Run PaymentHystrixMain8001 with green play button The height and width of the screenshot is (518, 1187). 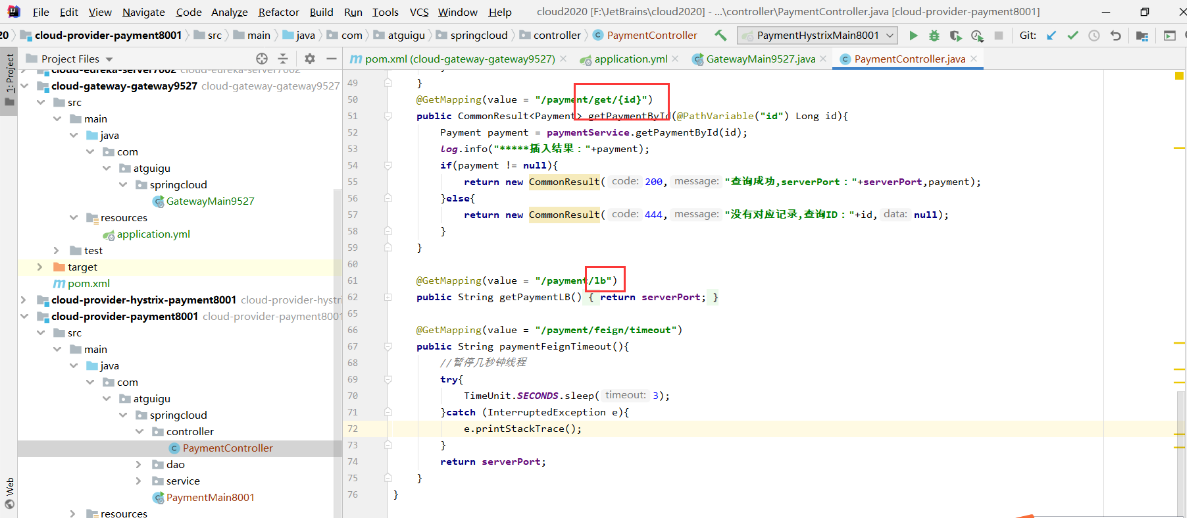tap(913, 35)
